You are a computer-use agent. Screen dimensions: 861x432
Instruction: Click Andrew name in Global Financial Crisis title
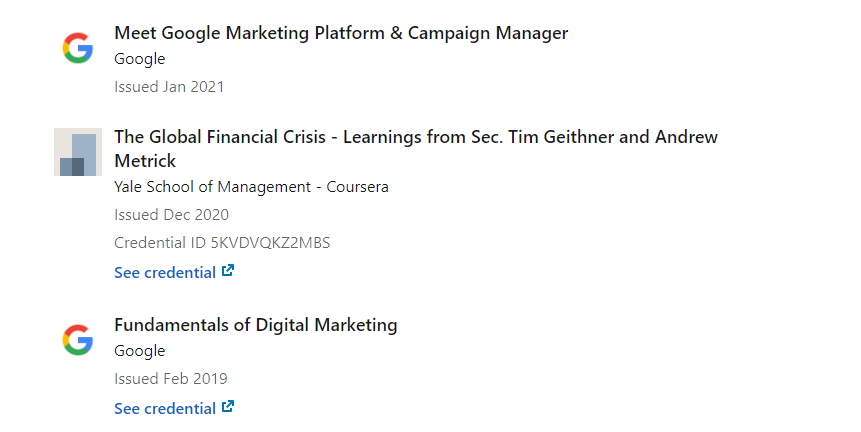pos(686,137)
